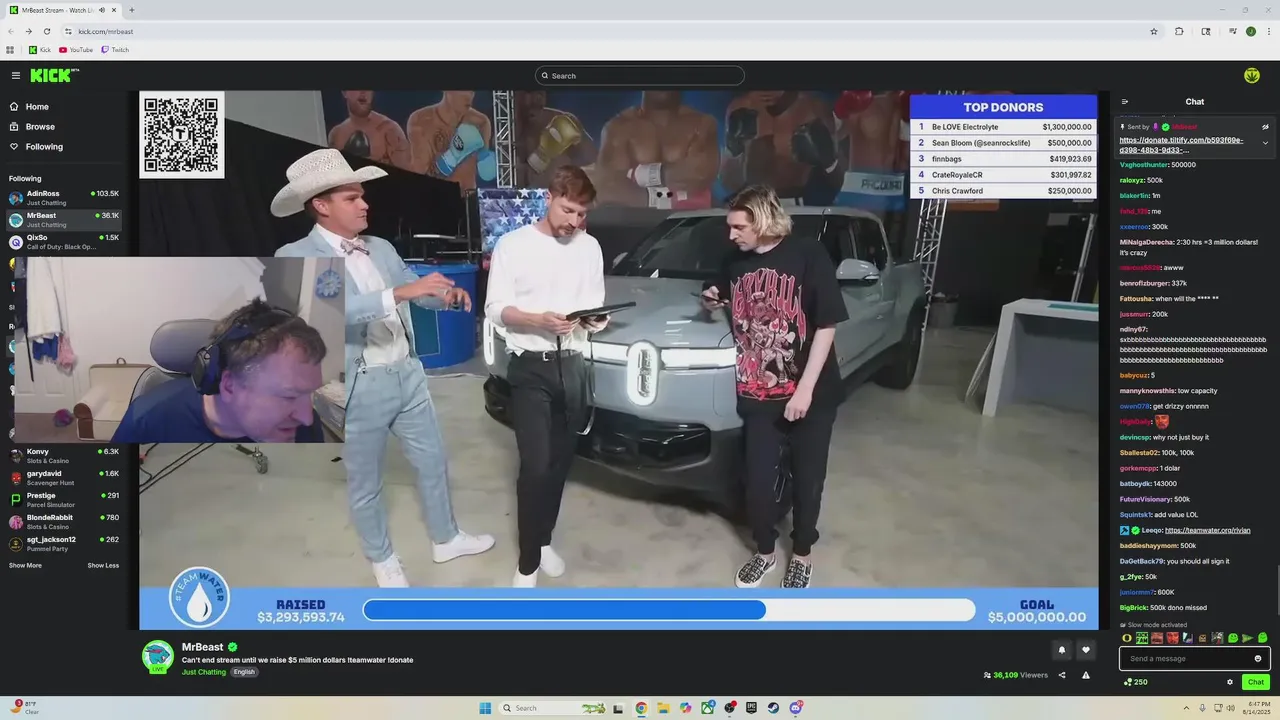The image size is (1280, 720).
Task: Select the yellow O emote
Action: pyautogui.click(x=1127, y=638)
